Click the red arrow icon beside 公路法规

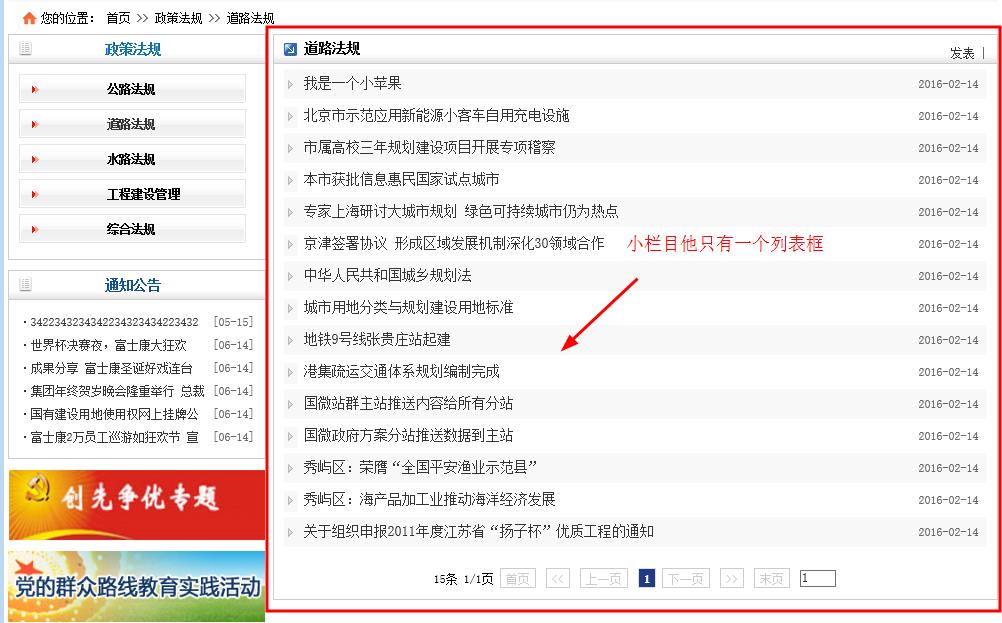click(x=35, y=90)
